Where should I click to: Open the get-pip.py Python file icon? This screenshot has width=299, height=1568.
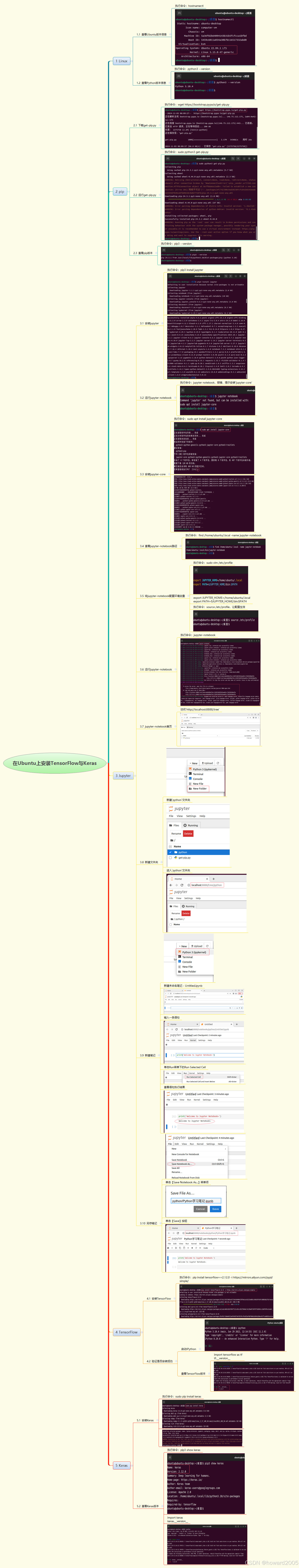tap(176, 858)
